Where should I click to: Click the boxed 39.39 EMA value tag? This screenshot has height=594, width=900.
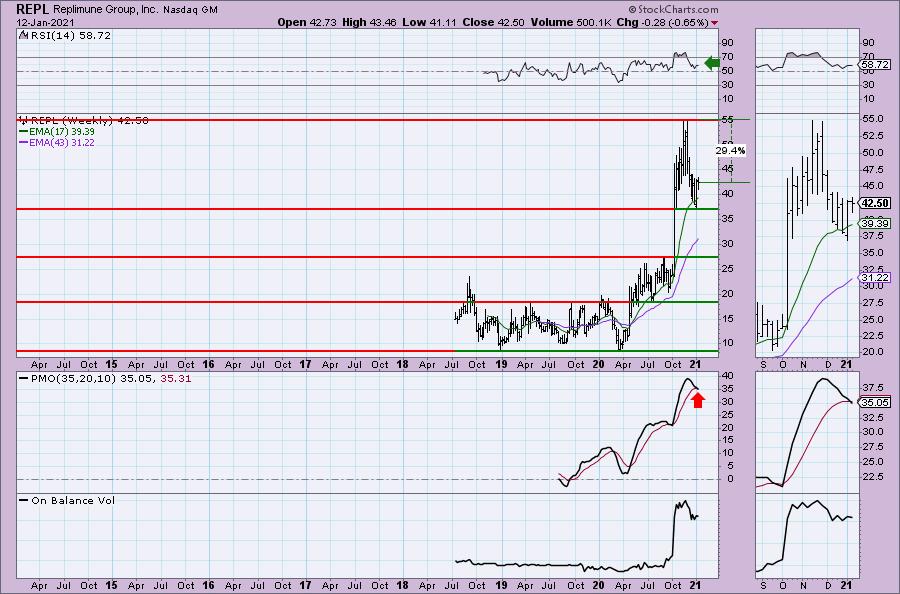[x=875, y=223]
